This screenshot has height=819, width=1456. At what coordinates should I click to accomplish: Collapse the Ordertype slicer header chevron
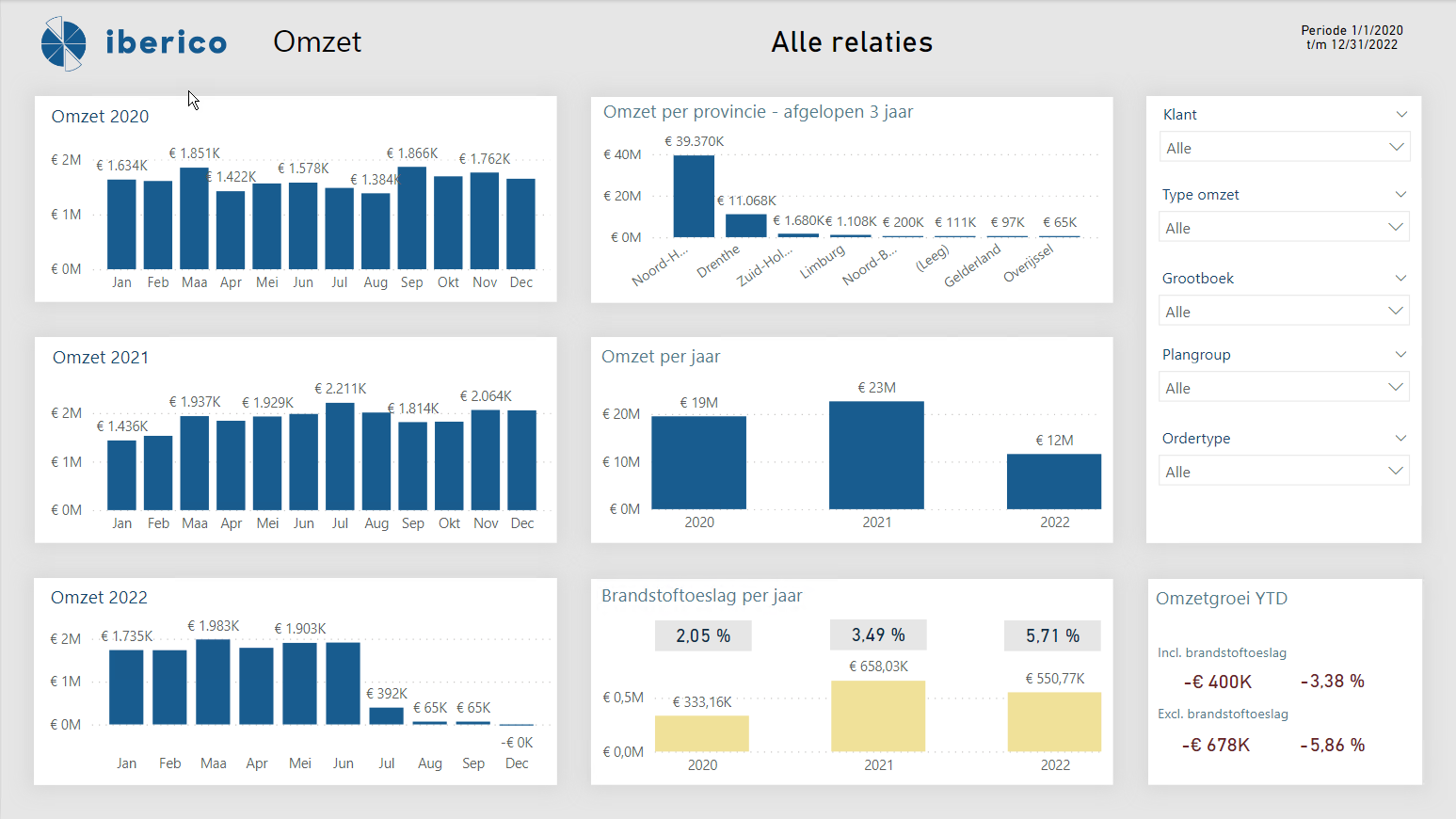pos(1400,438)
